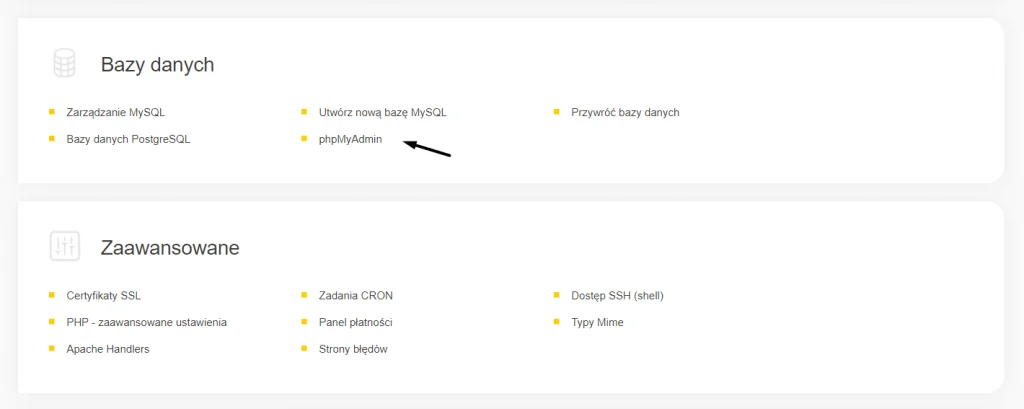Click the Bazy danych section heading

point(157,65)
